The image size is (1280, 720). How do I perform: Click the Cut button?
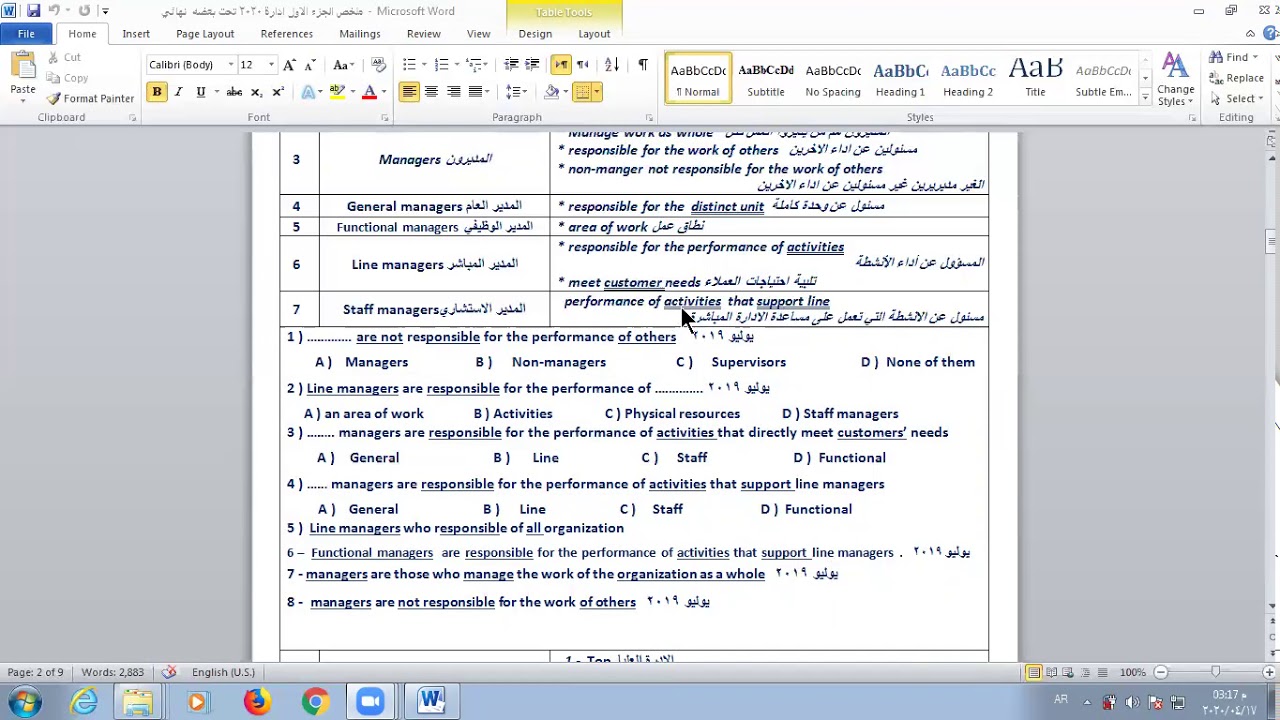[x=63, y=57]
